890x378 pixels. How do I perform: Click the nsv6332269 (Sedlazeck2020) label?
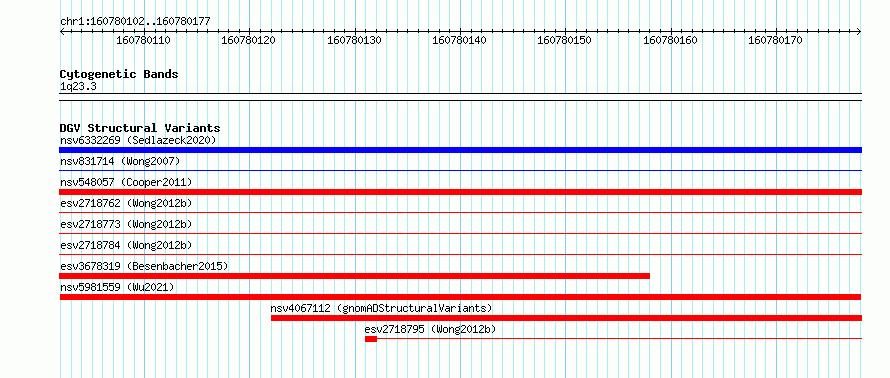click(x=138, y=140)
